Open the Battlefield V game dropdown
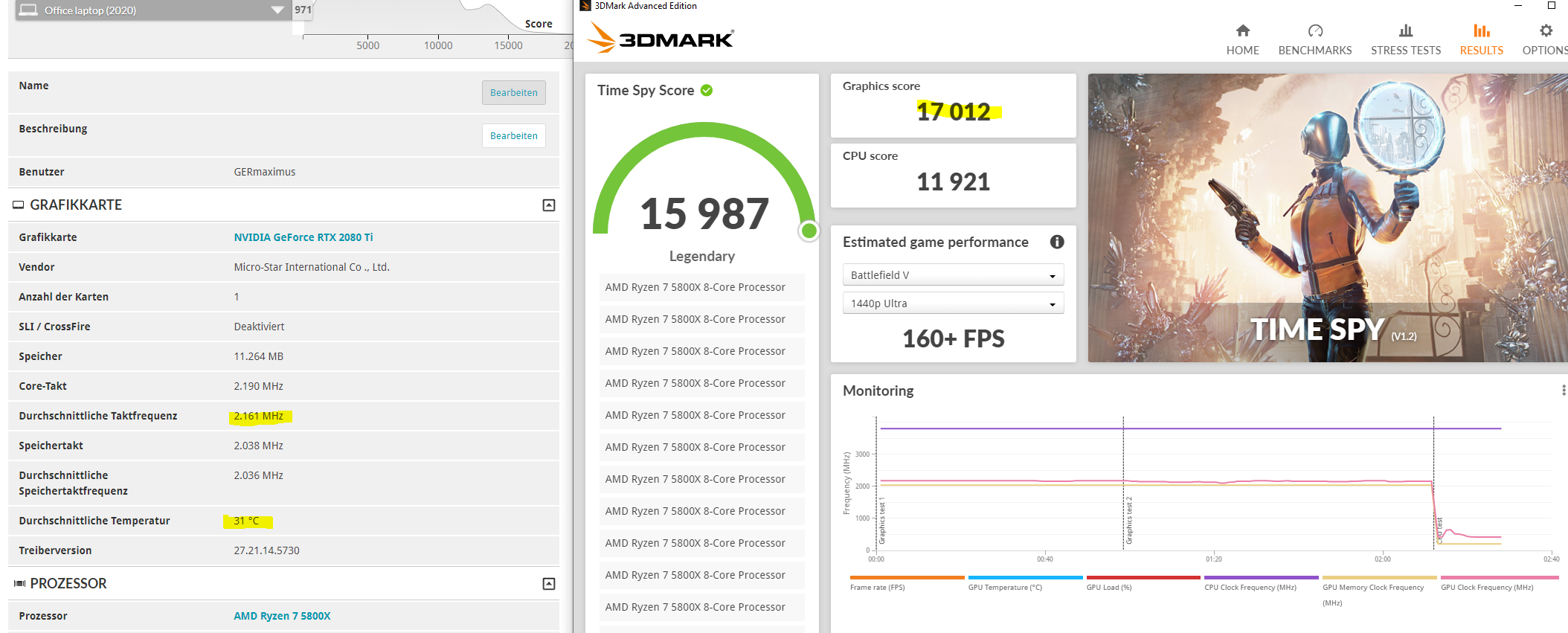Image resolution: width=1568 pixels, height=633 pixels. point(953,275)
